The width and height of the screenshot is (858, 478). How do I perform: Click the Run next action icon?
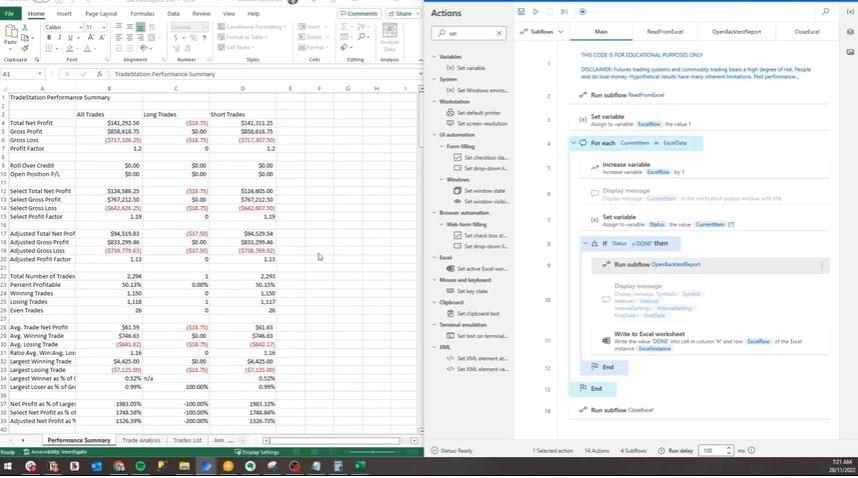566,12
